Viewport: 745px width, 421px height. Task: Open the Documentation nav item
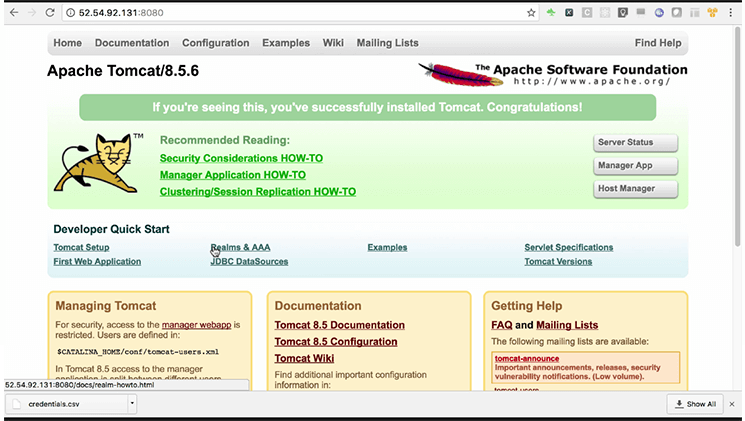132,43
